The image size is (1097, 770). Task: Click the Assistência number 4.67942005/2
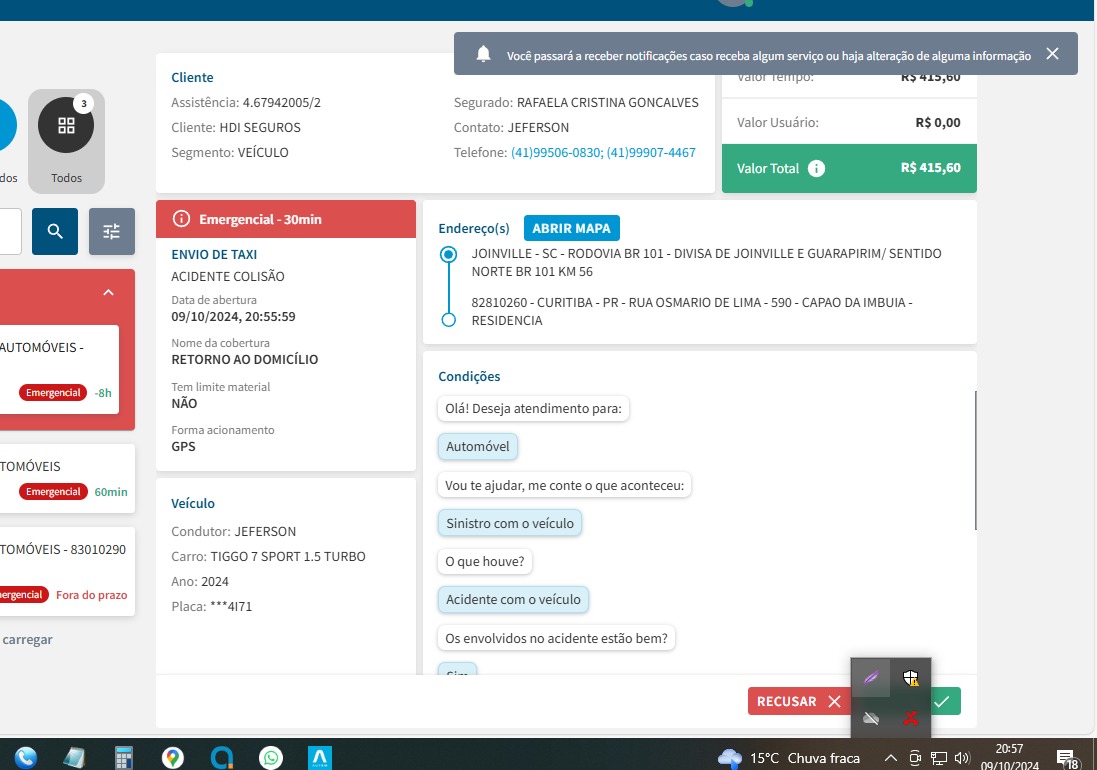(281, 103)
